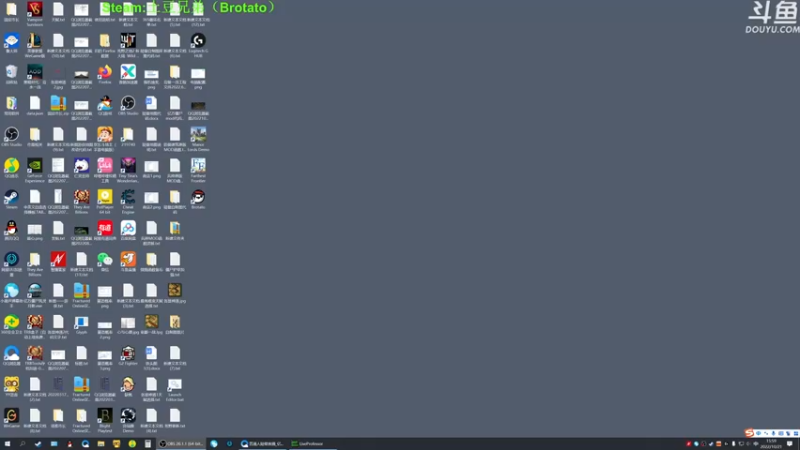Viewport: 800px width, 450px height.
Task: Switch to the OBS taskbar window
Action: click(181, 444)
